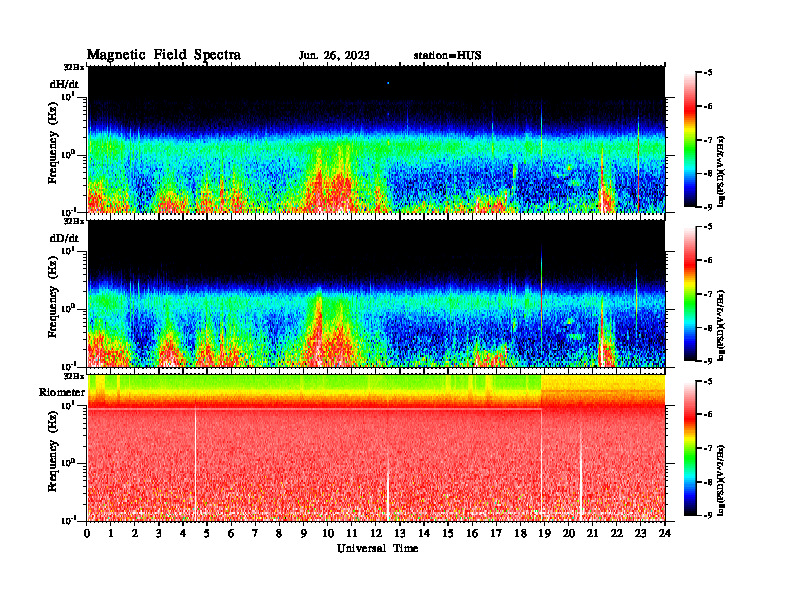The width and height of the screenshot is (792, 612).
Task: Click the "-7" tick on dH/dt color scale
Action: (x=708, y=140)
